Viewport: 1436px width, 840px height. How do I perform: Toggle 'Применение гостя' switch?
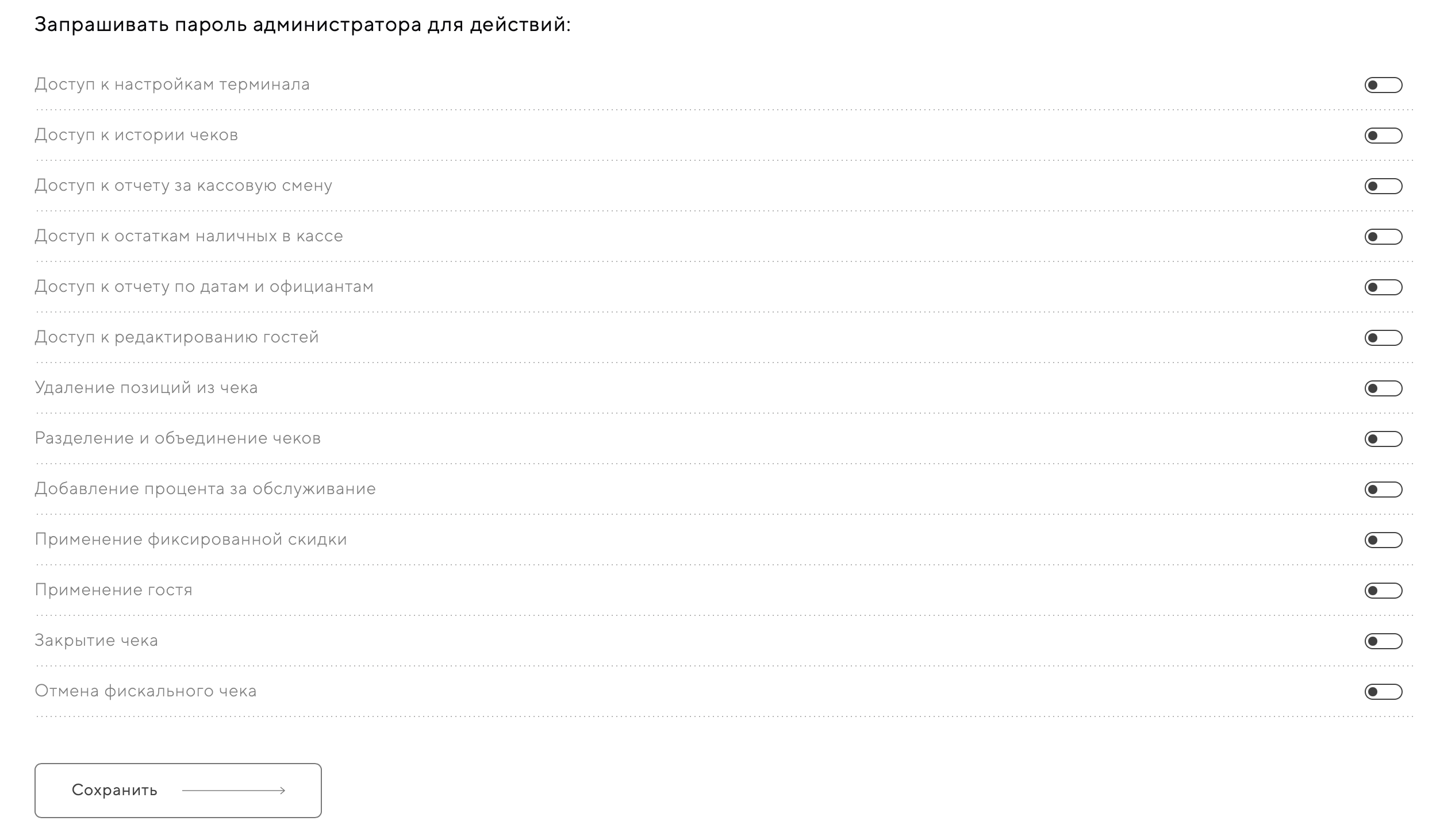[1383, 591]
